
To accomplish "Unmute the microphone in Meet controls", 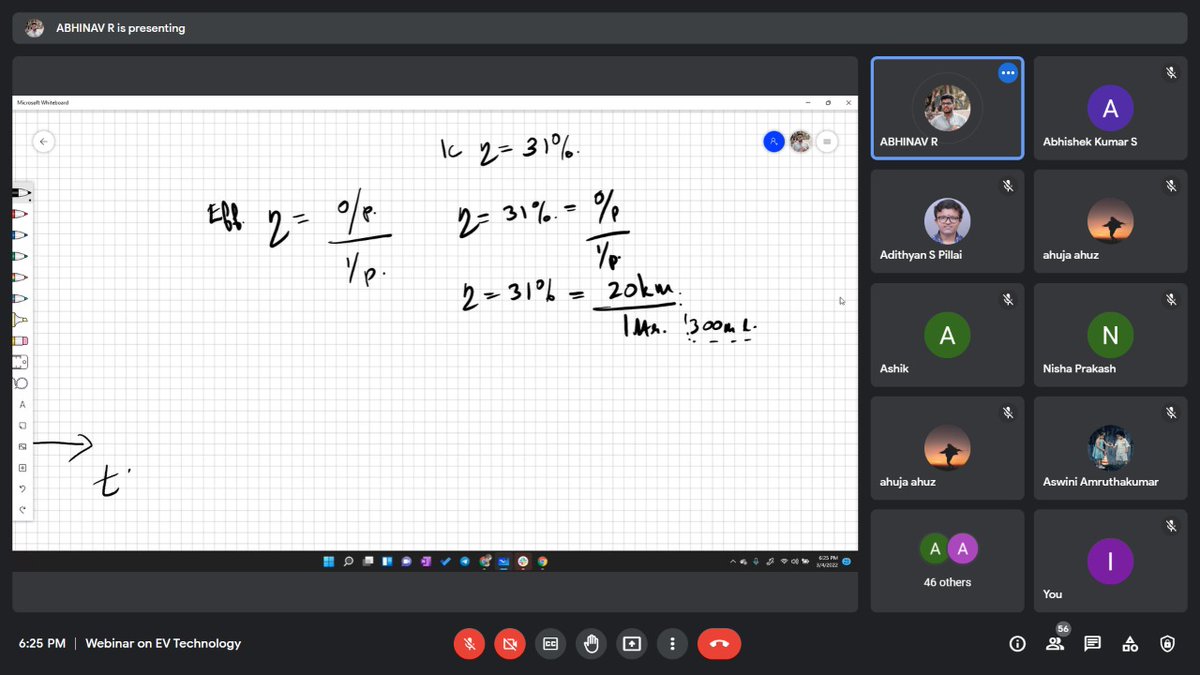I will click(x=469, y=644).
